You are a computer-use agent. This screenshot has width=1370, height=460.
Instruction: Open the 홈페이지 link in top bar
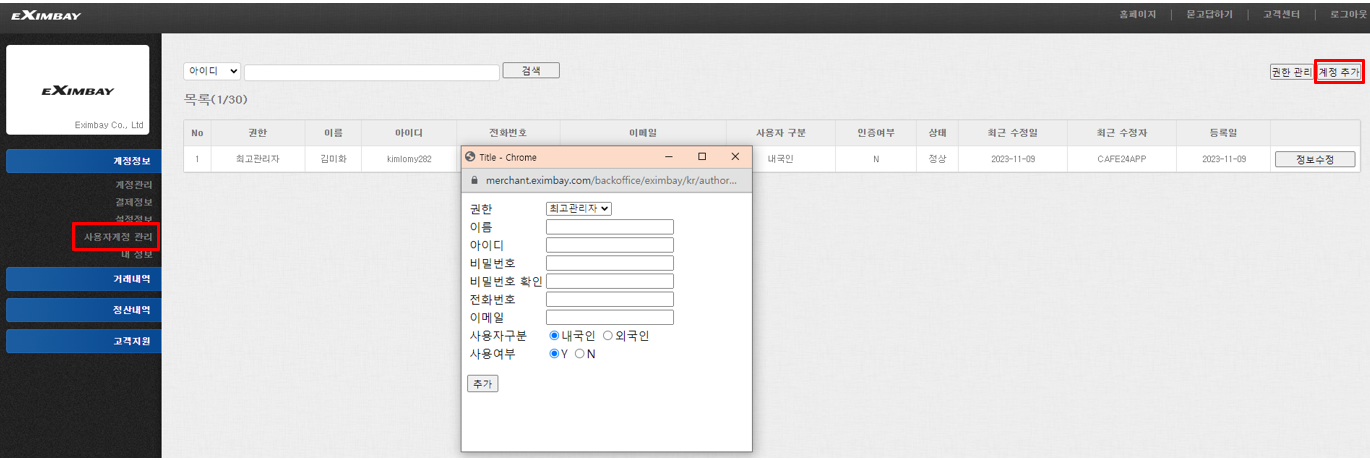coord(1138,15)
